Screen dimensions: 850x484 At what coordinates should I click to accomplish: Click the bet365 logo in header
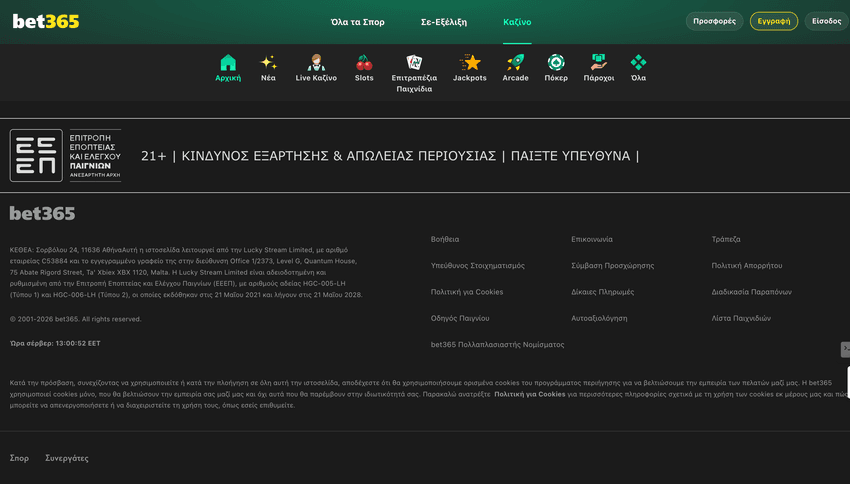46,22
